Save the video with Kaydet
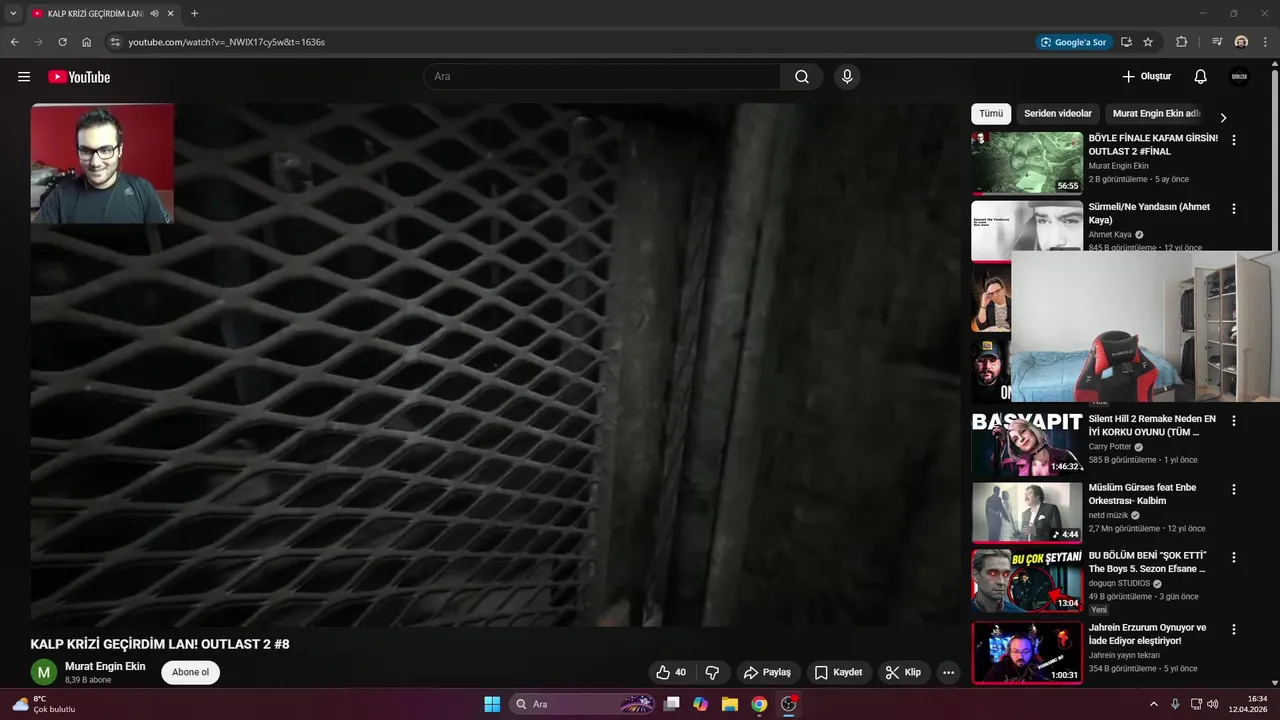1280x720 pixels. [838, 673]
